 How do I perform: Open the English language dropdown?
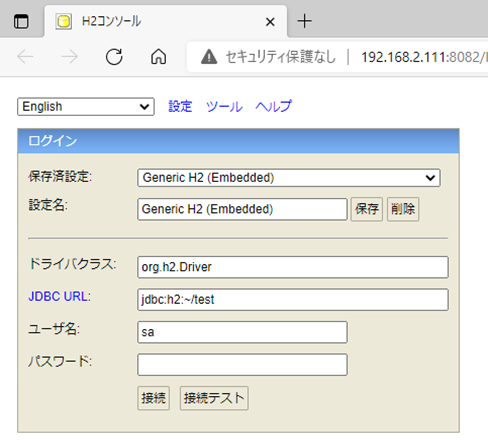[x=86, y=107]
